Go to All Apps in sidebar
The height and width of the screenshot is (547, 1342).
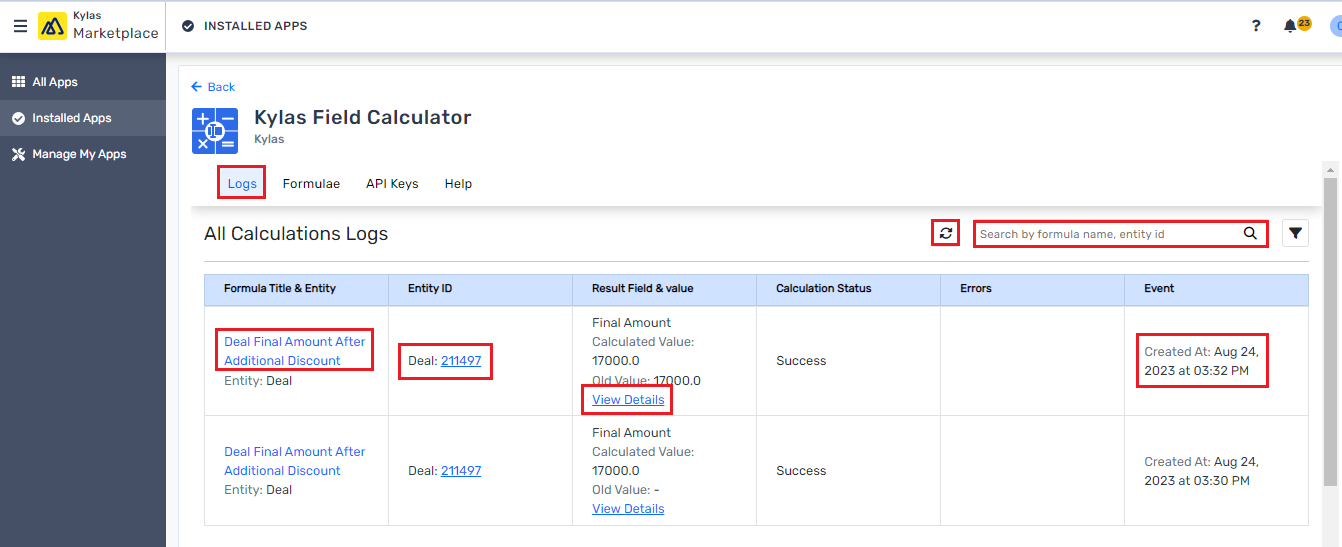55,82
